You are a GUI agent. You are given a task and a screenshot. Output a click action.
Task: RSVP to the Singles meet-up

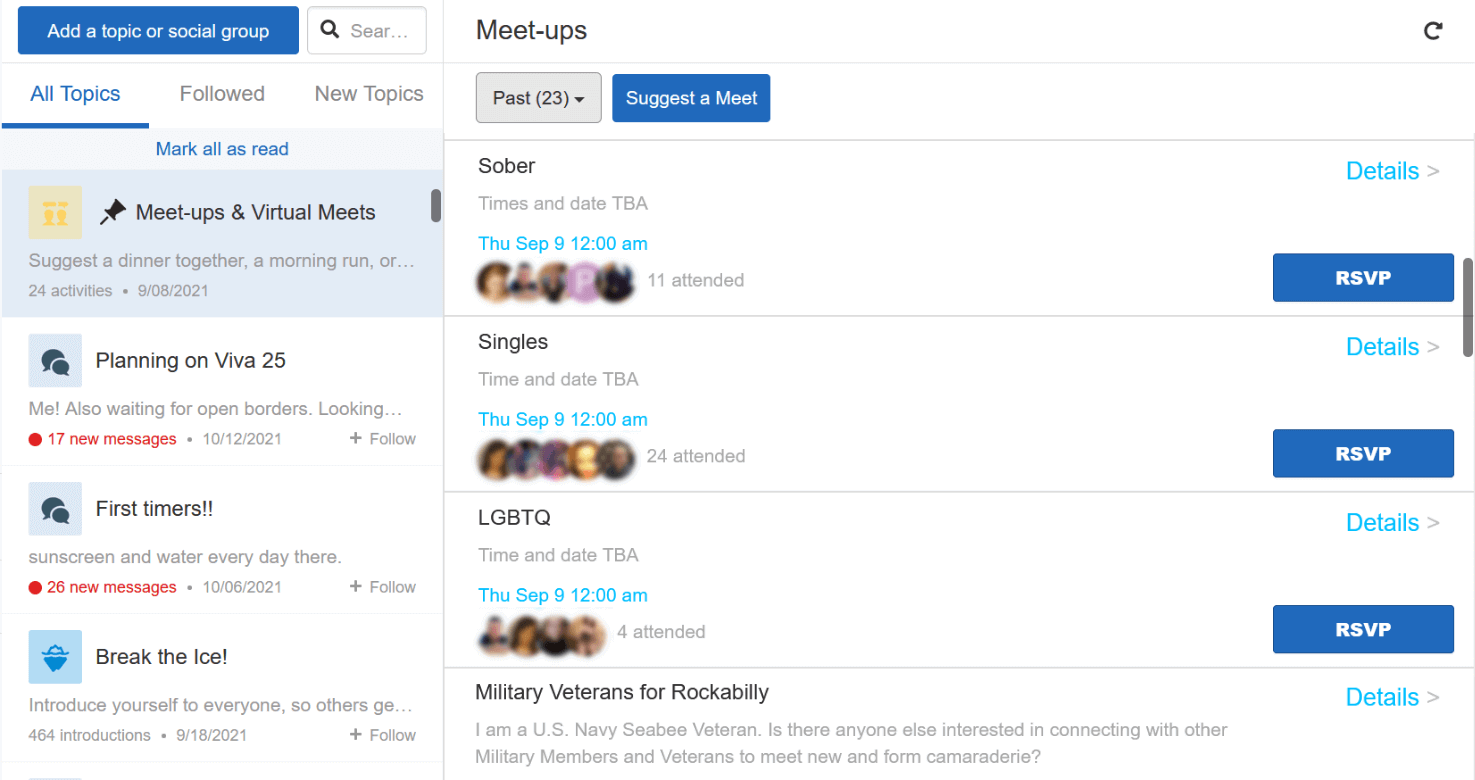[1362, 454]
